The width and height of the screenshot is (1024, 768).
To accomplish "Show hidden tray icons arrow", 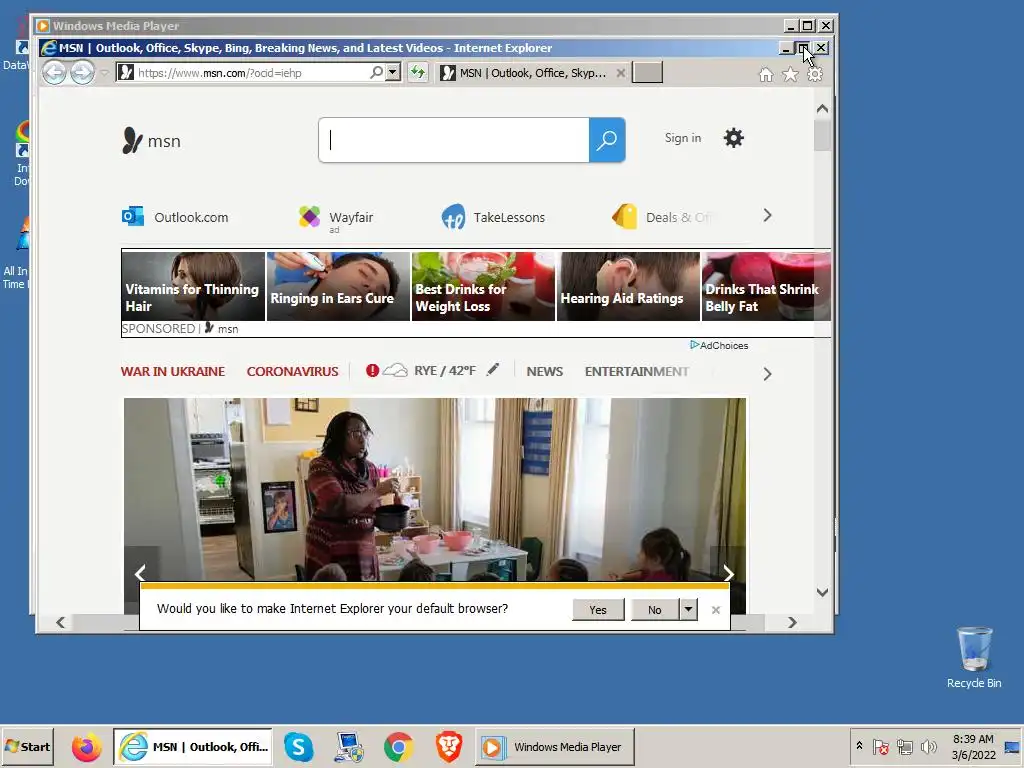I will click(x=859, y=746).
